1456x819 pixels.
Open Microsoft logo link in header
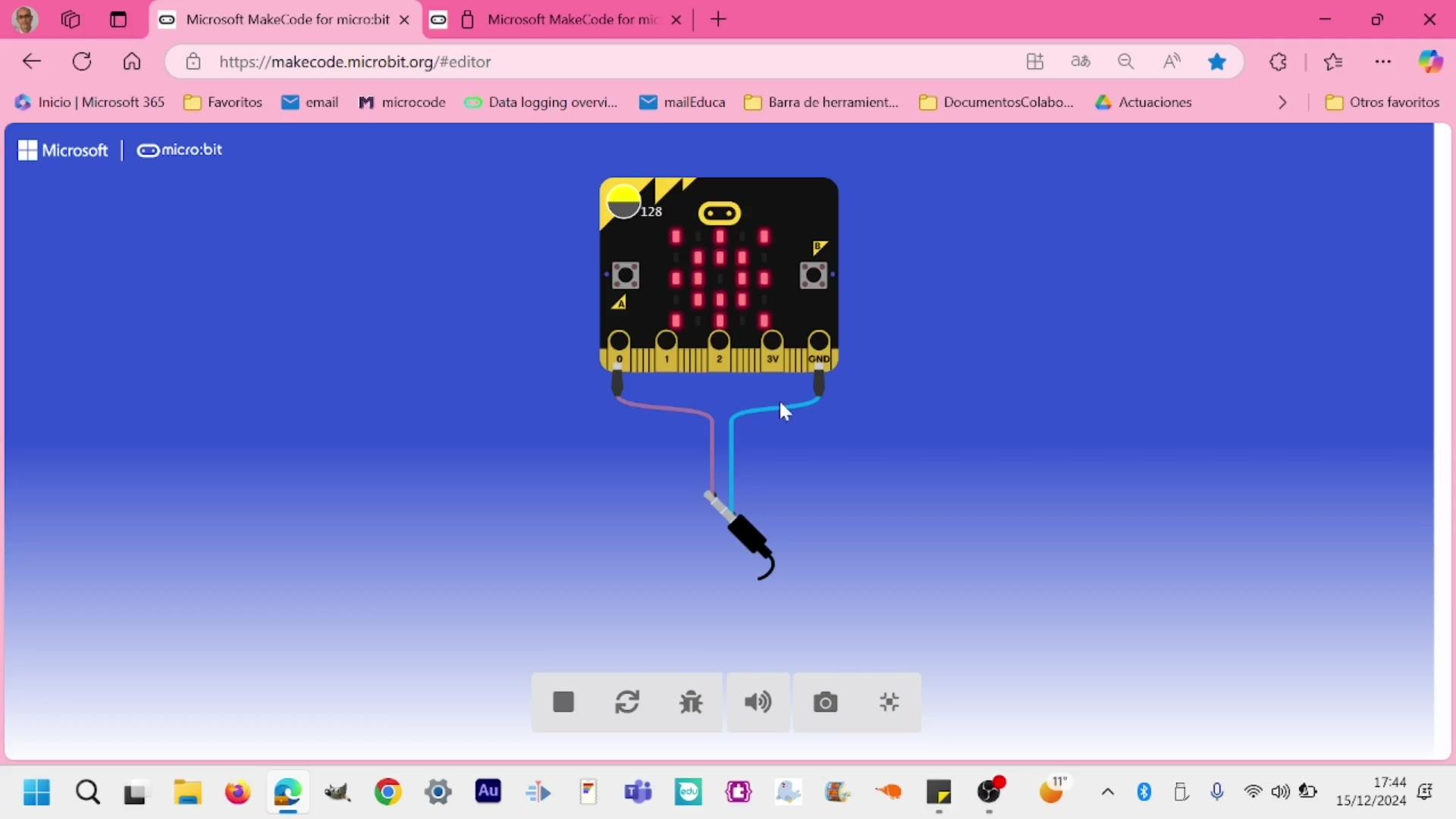(x=64, y=150)
